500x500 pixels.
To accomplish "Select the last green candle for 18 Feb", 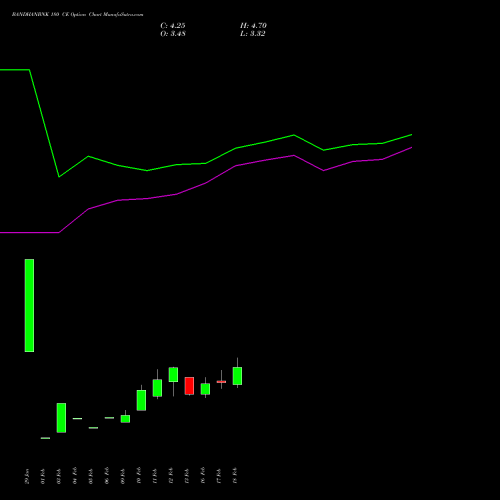I will 237,376.
